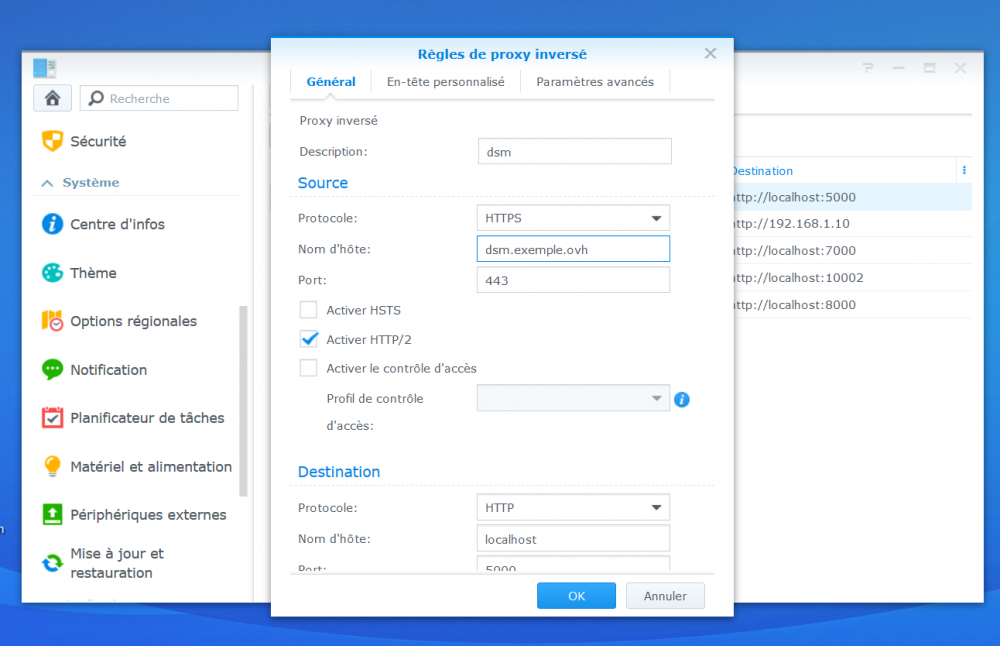This screenshot has height=646, width=1000.
Task: Uncheck the Activer HTTP/2 checkbox
Action: coord(309,339)
